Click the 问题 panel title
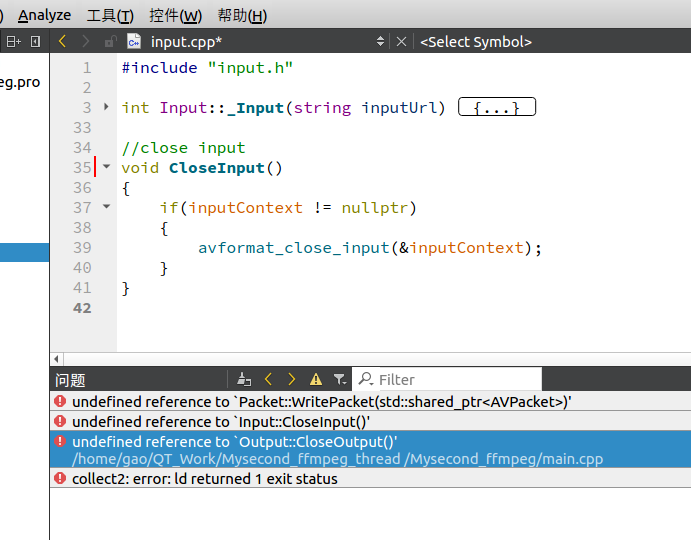Viewport: 691px width, 540px height. pos(70,380)
